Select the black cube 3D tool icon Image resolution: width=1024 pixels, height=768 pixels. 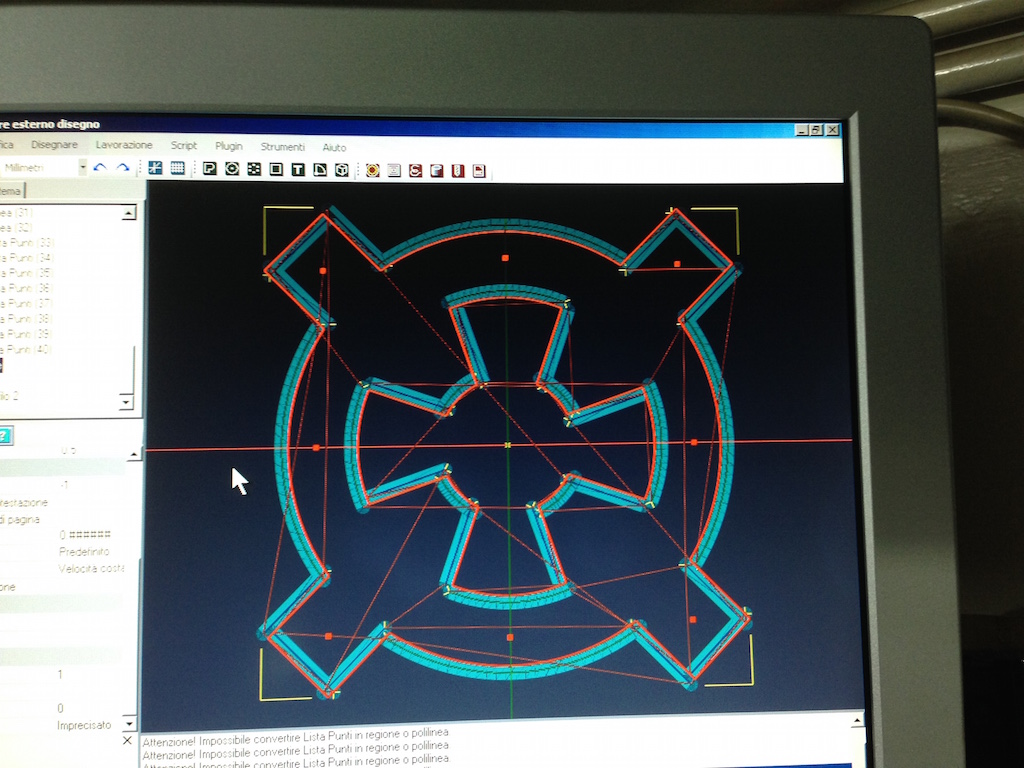[342, 170]
